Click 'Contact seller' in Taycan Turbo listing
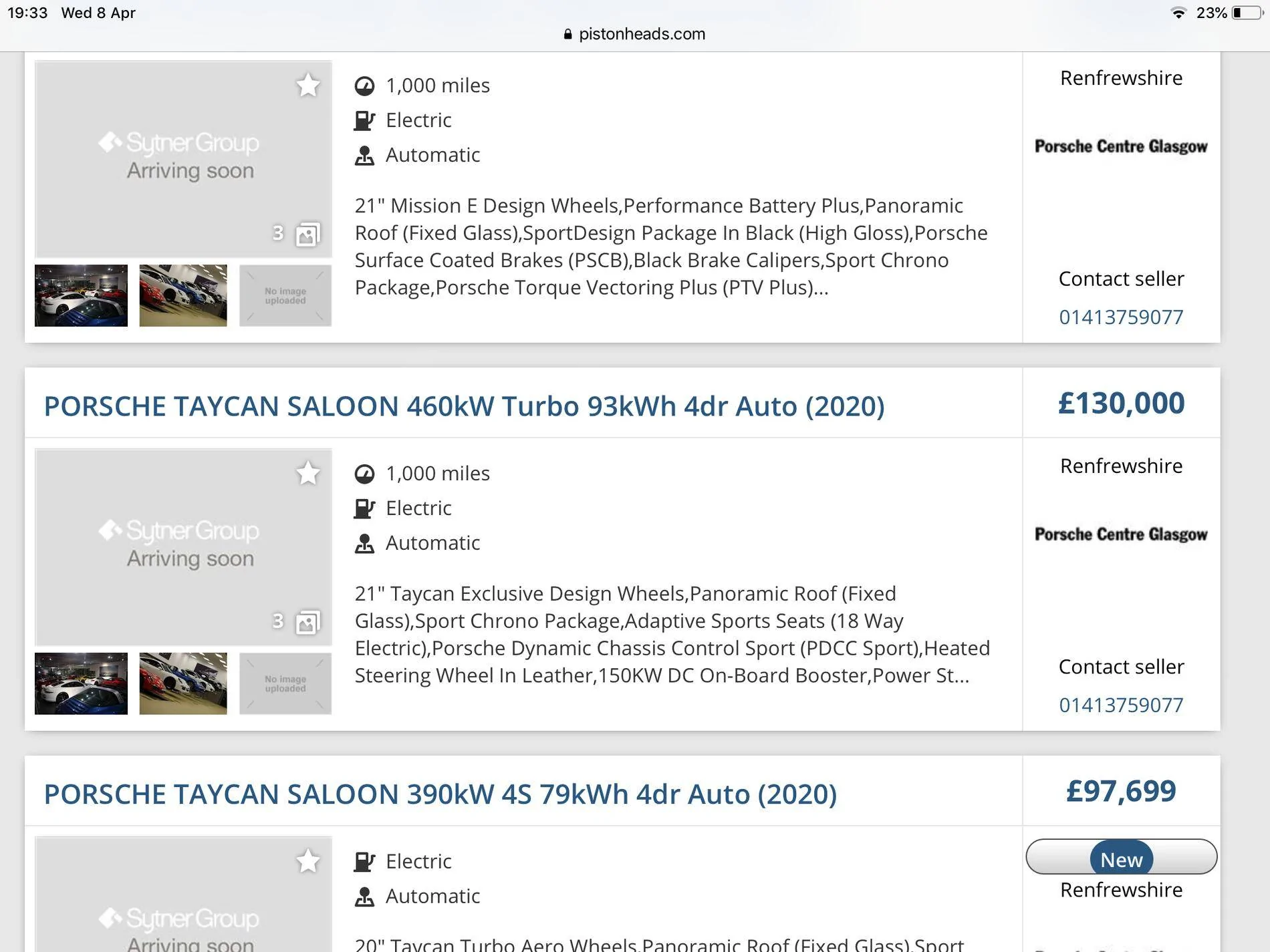Viewport: 1270px width, 952px height. coord(1121,667)
